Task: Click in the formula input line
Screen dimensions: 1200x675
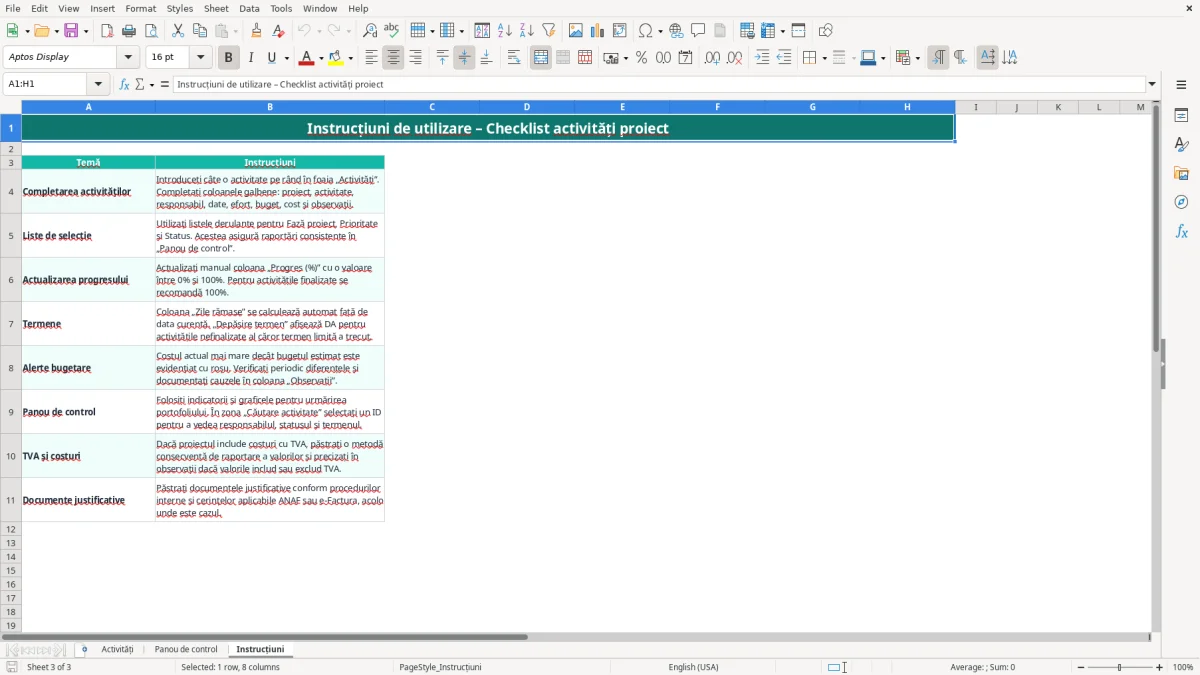Action: 659,85
